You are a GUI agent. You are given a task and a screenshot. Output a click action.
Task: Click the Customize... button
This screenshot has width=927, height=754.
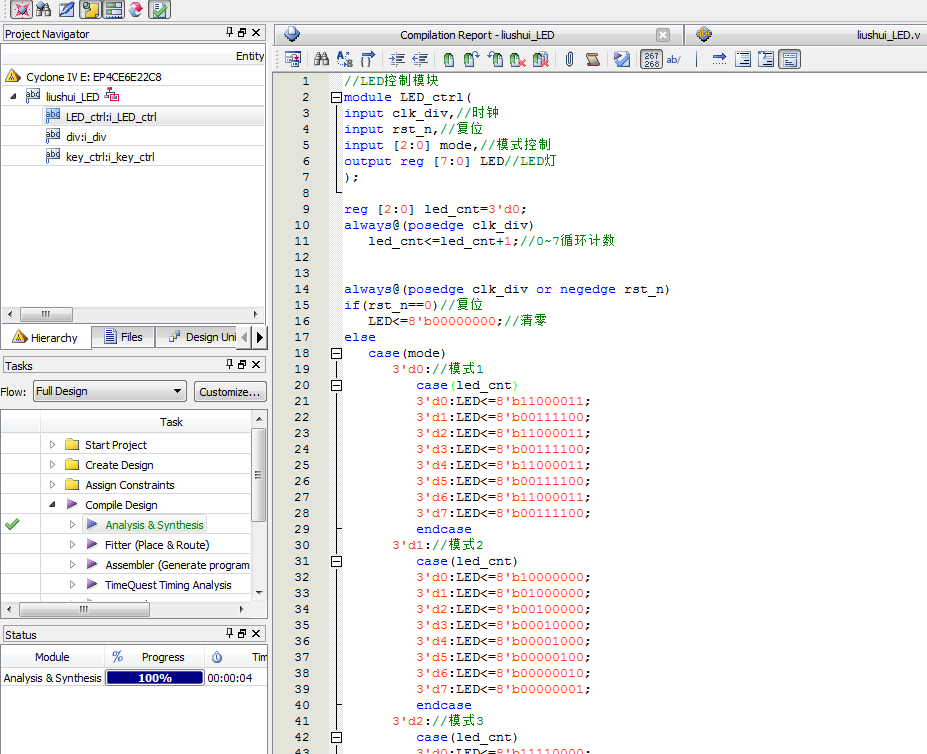coord(230,391)
